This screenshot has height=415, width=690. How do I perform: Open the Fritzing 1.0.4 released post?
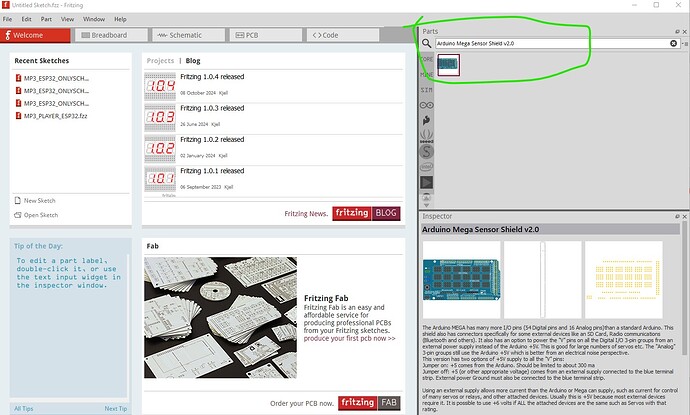pyautogui.click(x=212, y=77)
